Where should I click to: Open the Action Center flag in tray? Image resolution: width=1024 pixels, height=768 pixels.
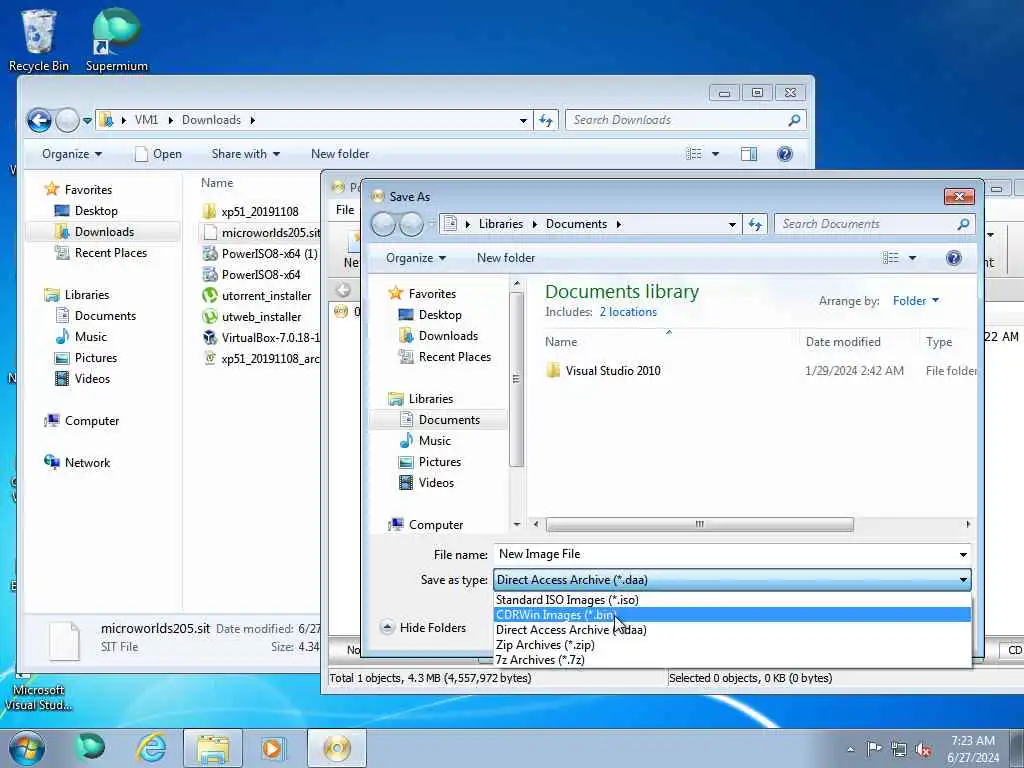pos(874,749)
